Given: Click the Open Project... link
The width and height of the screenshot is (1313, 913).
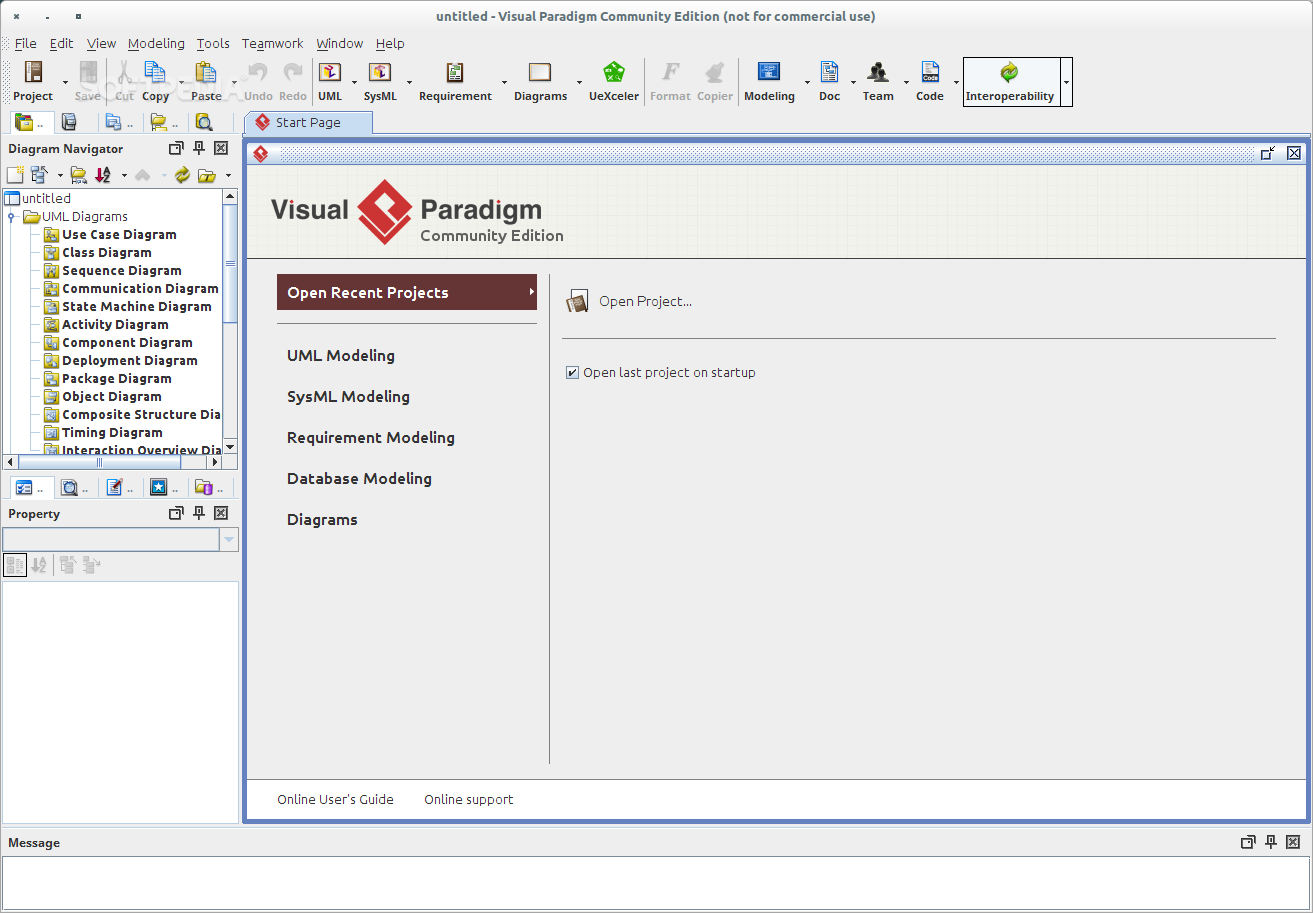Looking at the screenshot, I should 645,301.
